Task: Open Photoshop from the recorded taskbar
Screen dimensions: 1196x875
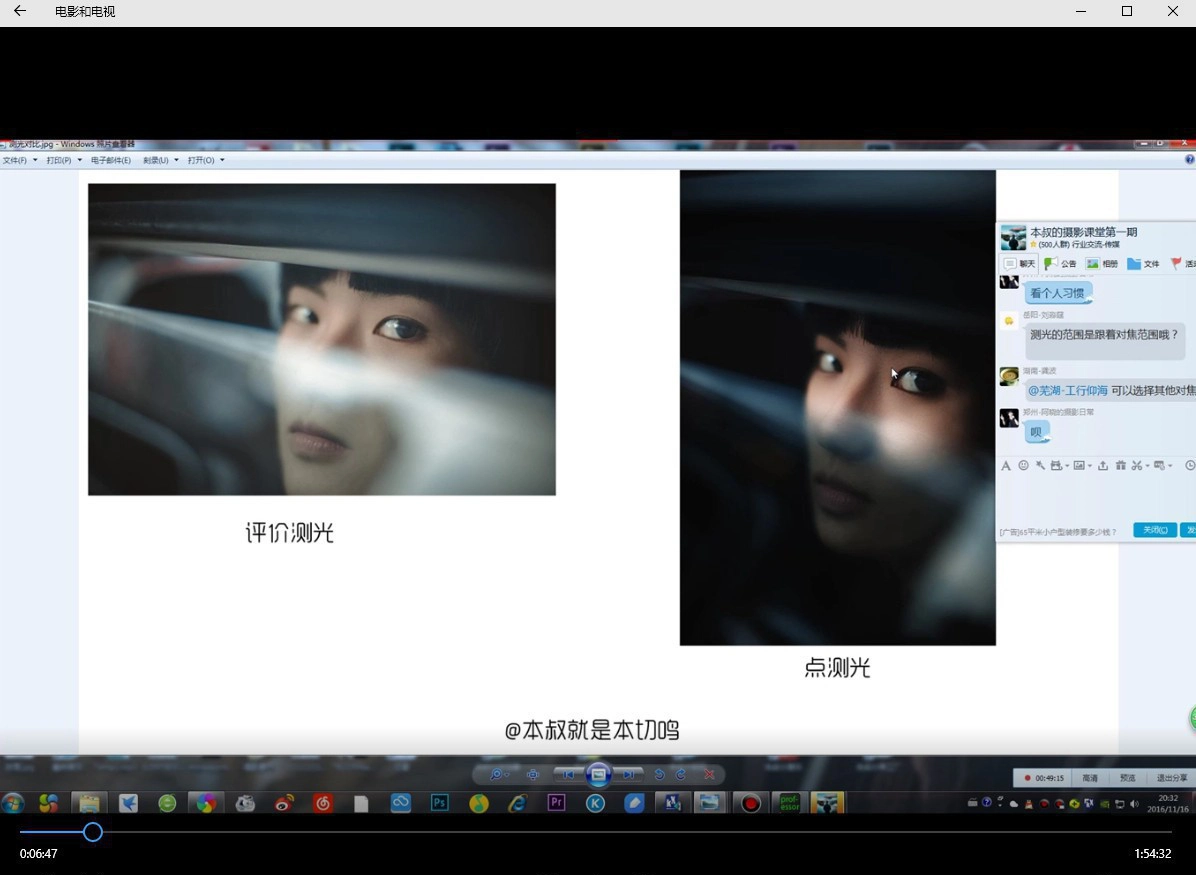Action: coord(439,803)
